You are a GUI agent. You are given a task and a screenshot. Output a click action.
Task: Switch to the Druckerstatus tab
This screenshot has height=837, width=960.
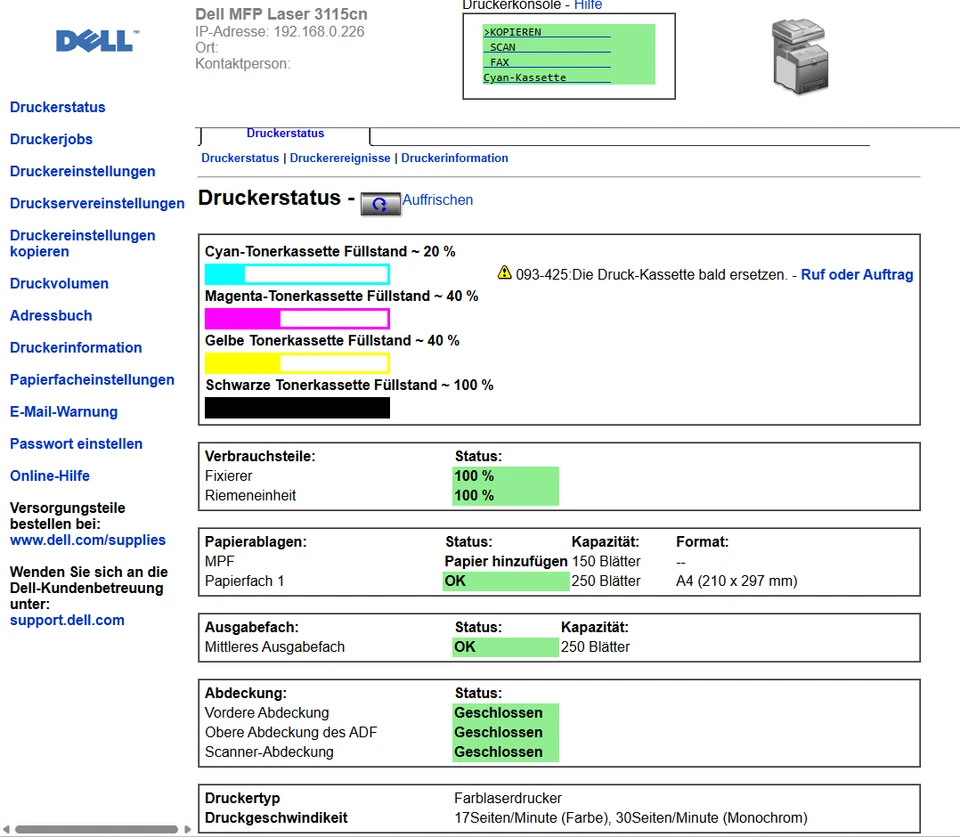point(285,133)
